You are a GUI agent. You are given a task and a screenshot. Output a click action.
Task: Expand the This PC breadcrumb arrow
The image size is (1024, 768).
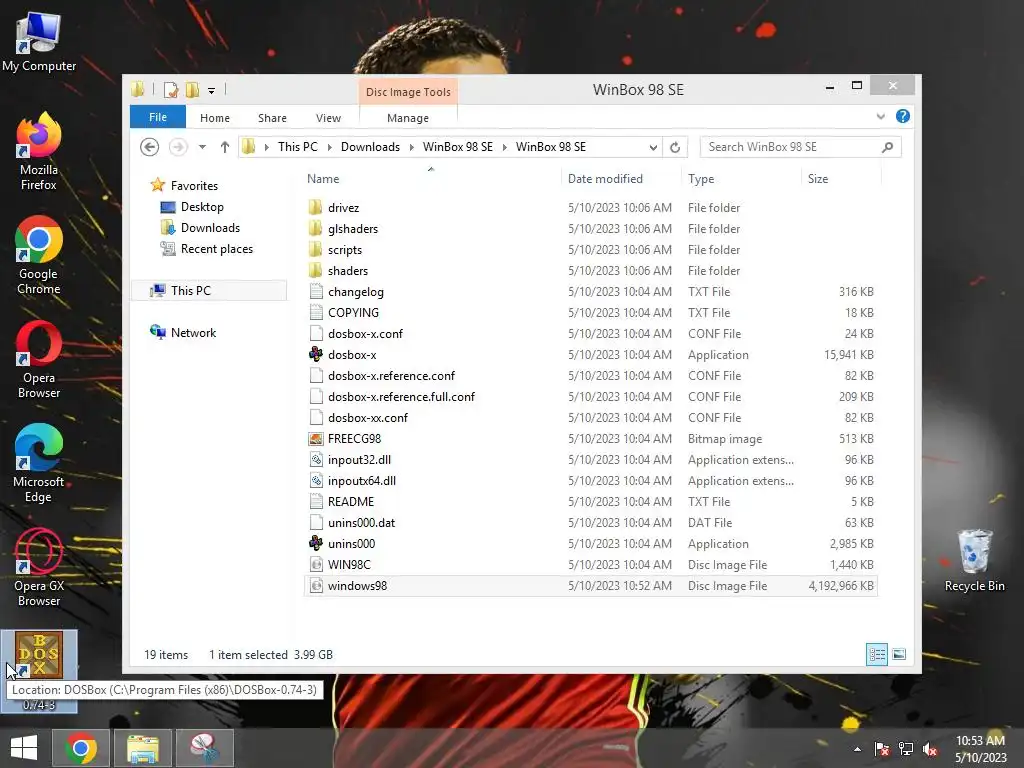pyautogui.click(x=329, y=147)
